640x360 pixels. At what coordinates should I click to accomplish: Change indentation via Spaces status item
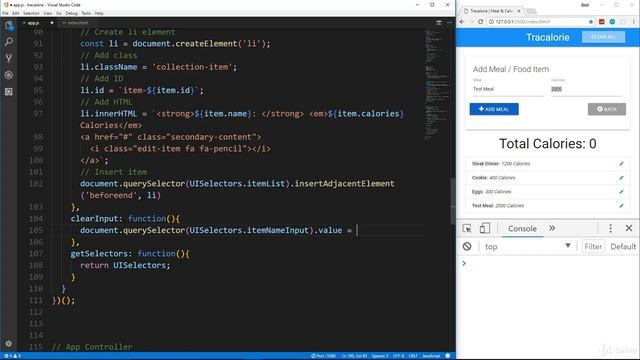click(380, 356)
